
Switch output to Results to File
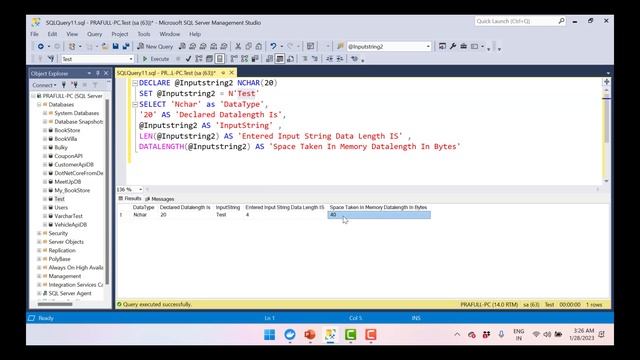[x=290, y=59]
